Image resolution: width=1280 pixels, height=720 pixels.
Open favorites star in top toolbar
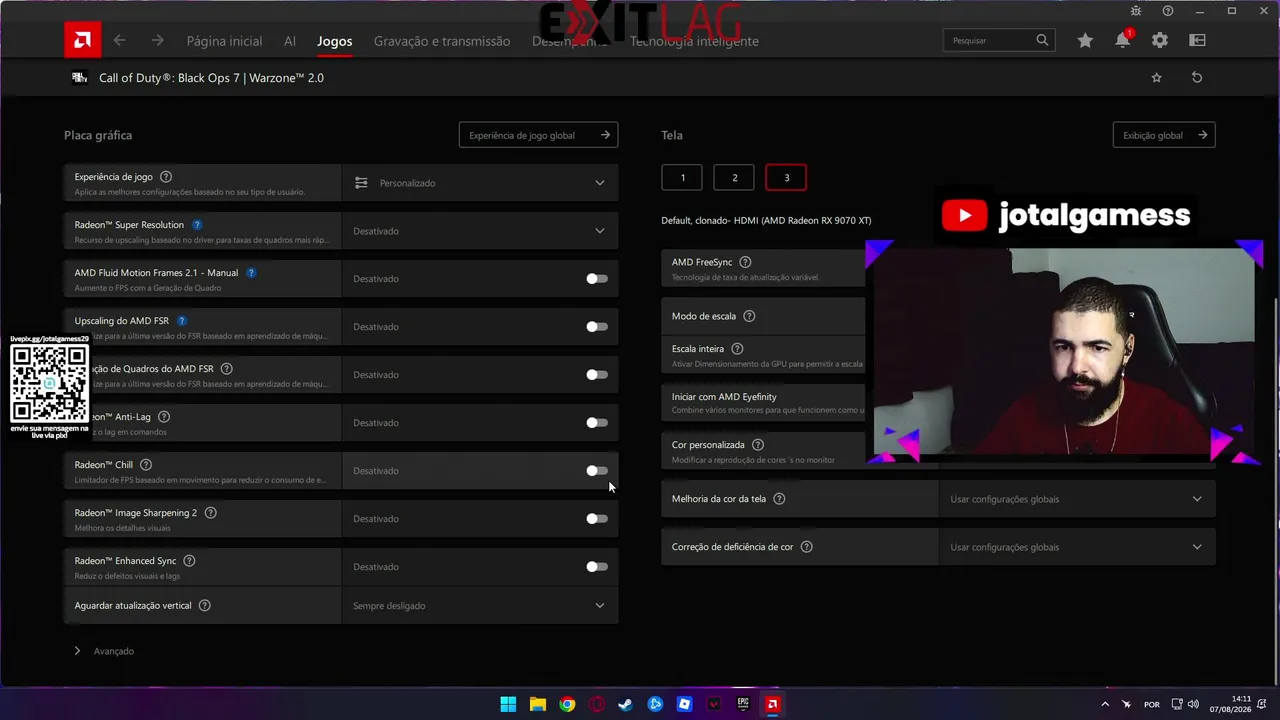pyautogui.click(x=1085, y=40)
